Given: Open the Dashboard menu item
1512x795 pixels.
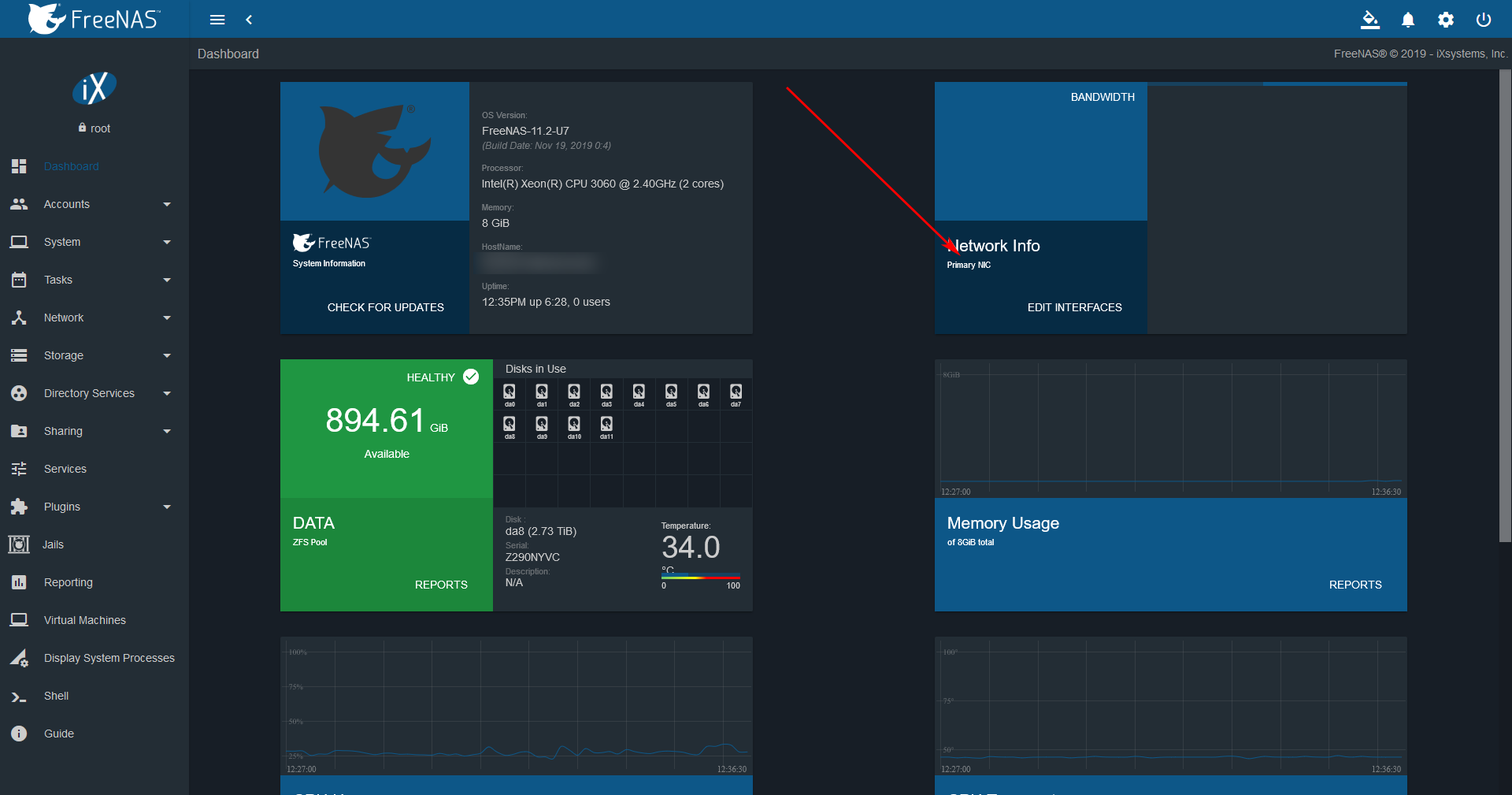Looking at the screenshot, I should click(94, 166).
